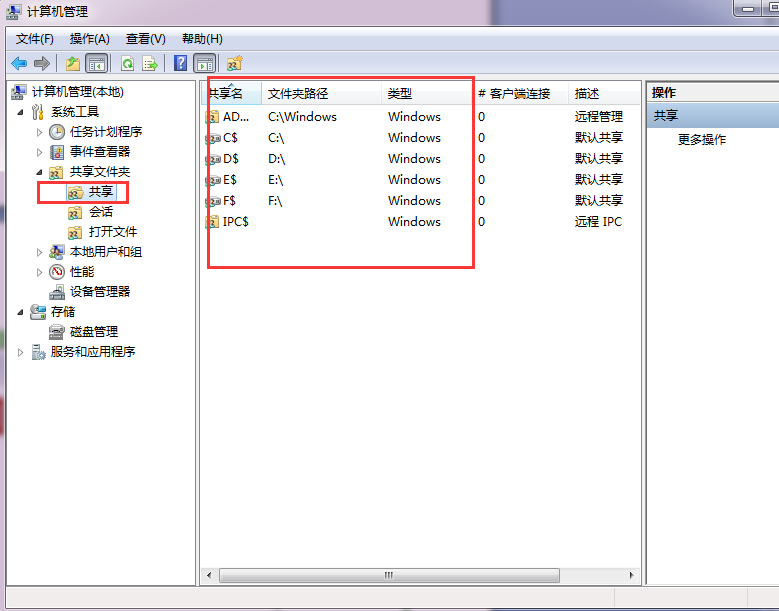779x611 pixels.
Task: Toggle the Show/Hide Console Tree icon
Action: point(97,64)
